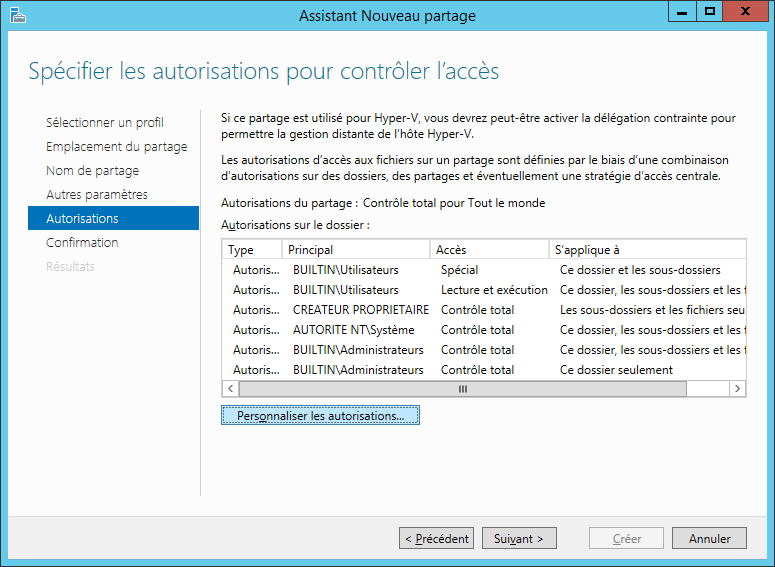Go to the Sélectionner un profil step
Viewport: 775px width, 567px height.
tap(105, 123)
